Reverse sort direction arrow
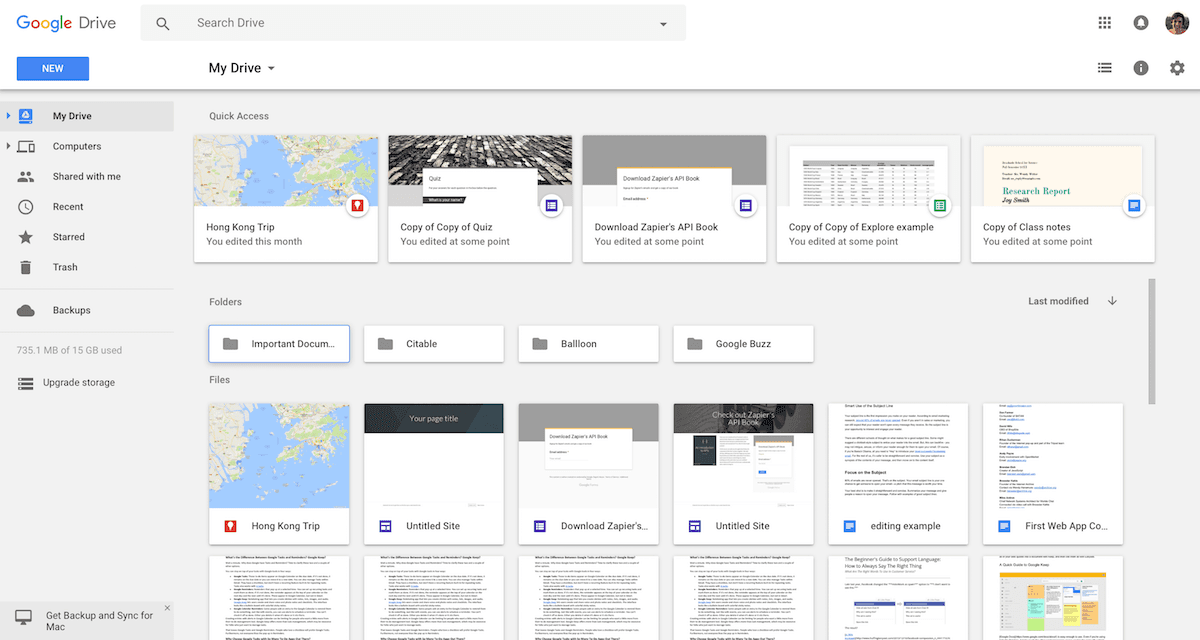 tap(1112, 301)
